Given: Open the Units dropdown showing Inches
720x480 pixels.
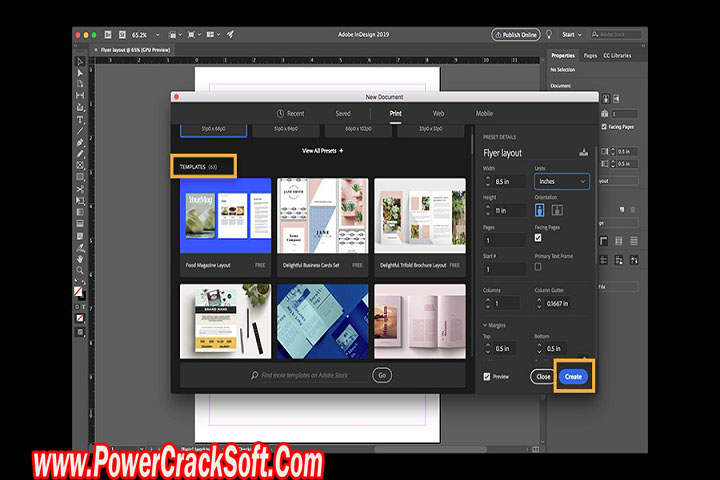Looking at the screenshot, I should point(561,182).
